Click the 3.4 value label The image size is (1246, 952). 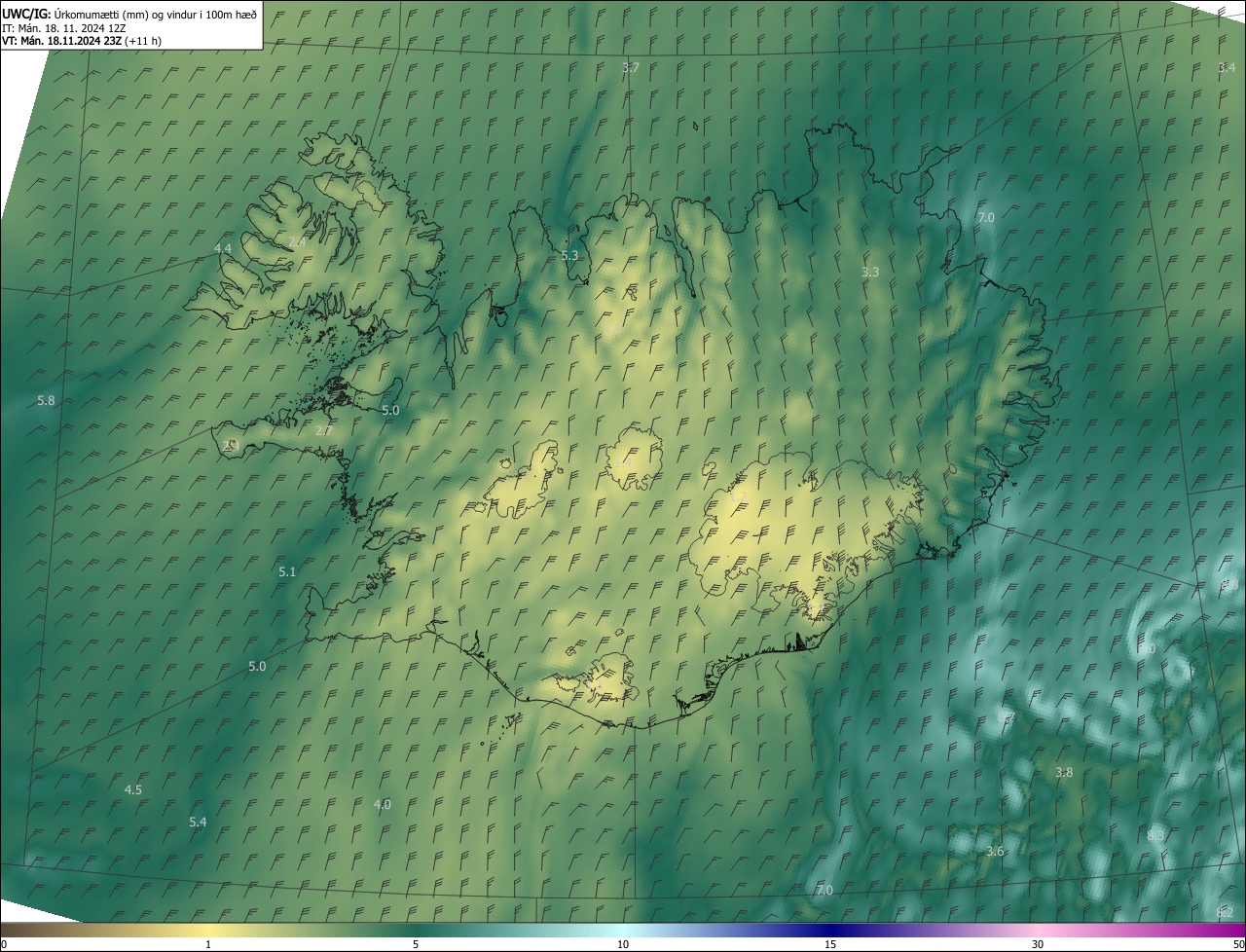[1227, 67]
